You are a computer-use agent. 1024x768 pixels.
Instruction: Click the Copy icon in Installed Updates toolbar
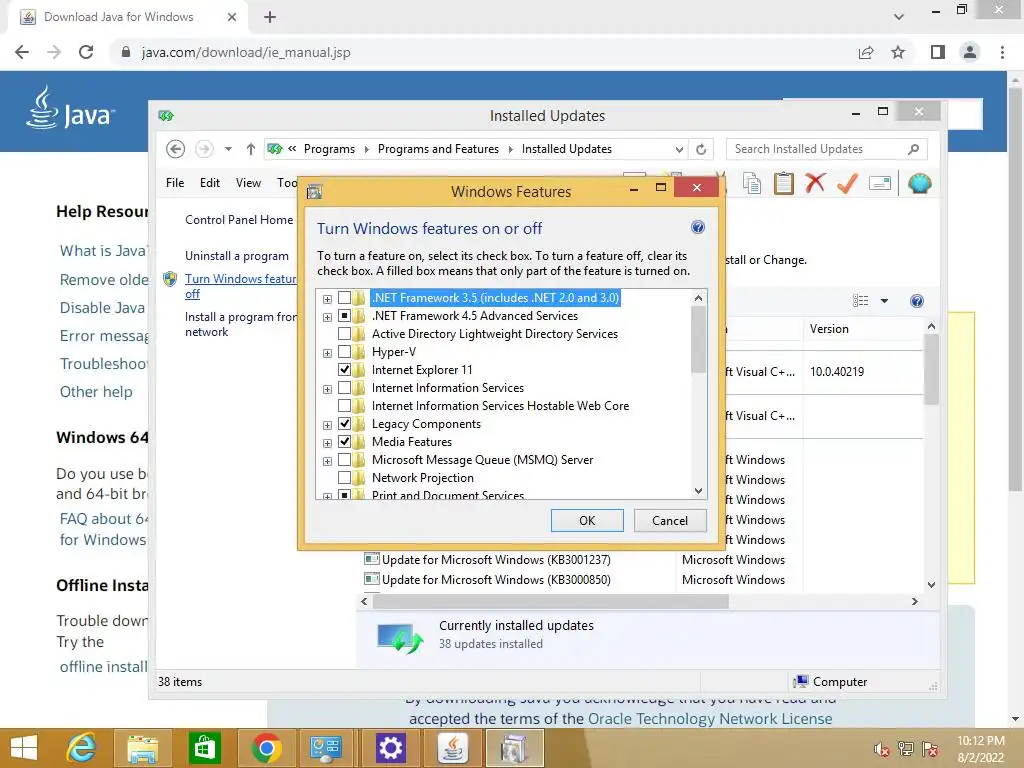[x=752, y=184]
